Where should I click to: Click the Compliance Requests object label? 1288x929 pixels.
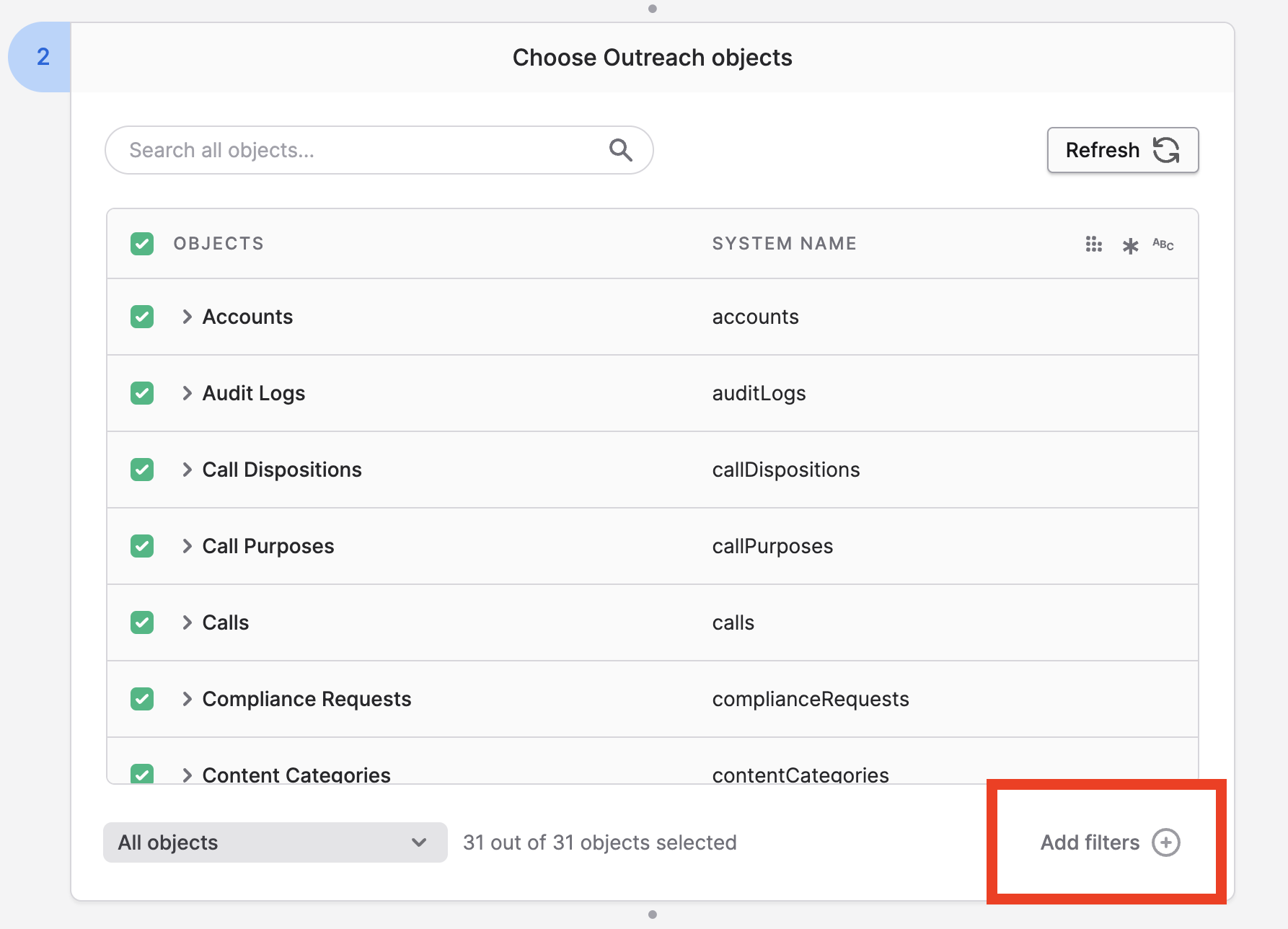click(306, 699)
